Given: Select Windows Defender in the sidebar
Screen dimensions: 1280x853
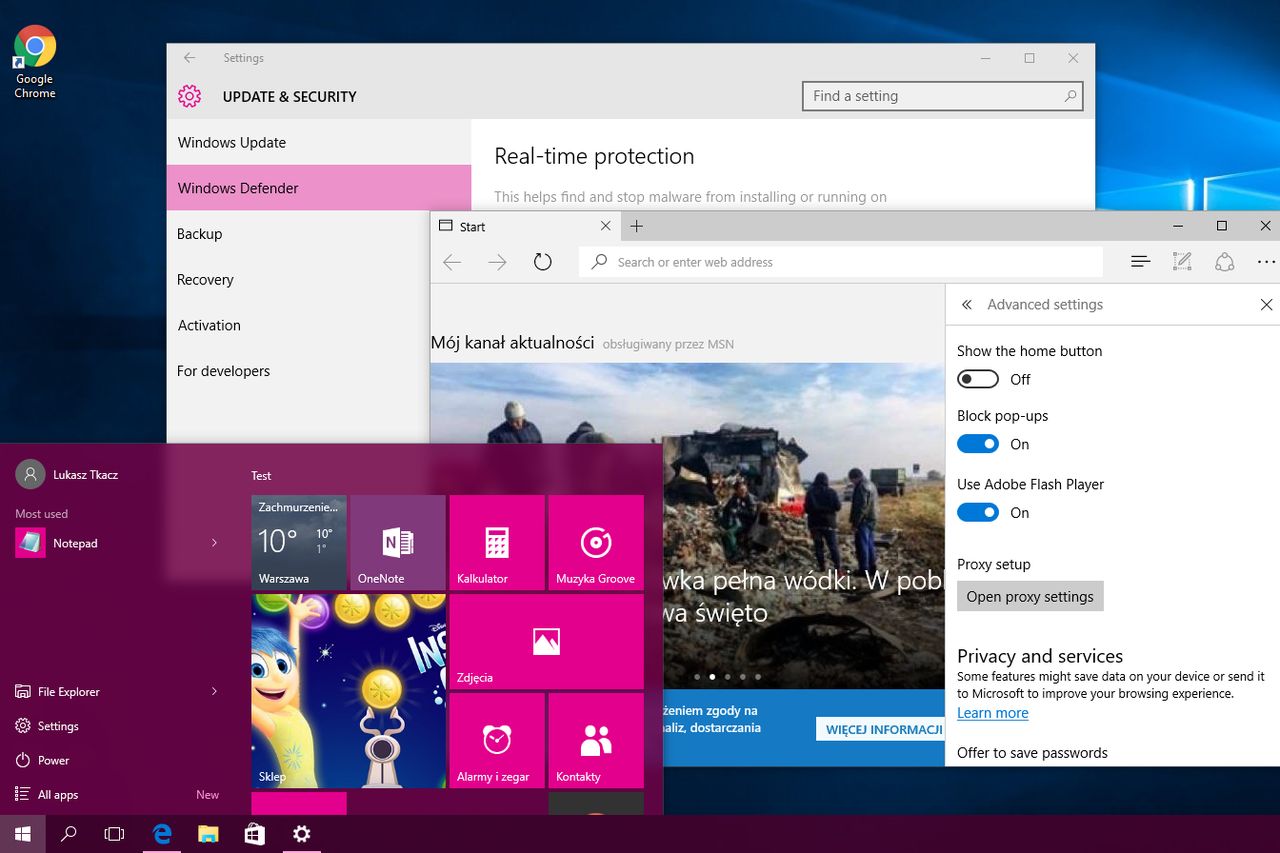Looking at the screenshot, I should pyautogui.click(x=319, y=188).
